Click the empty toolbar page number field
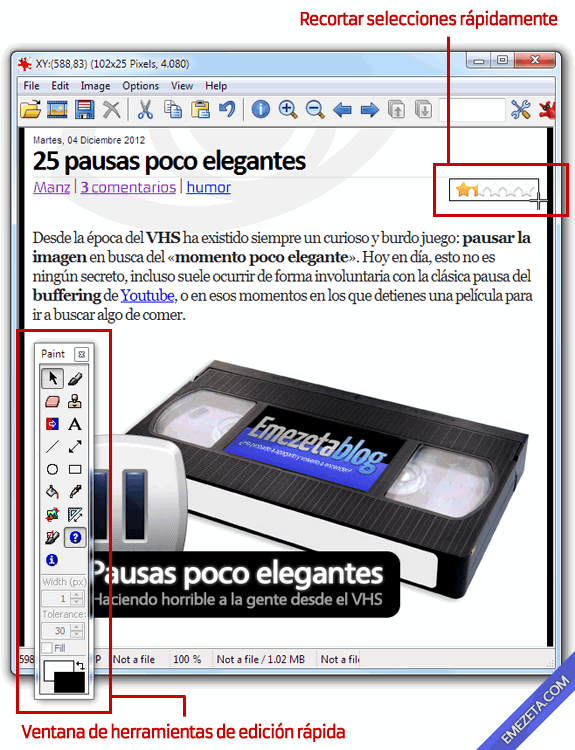This screenshot has width=575, height=750. [x=472, y=110]
